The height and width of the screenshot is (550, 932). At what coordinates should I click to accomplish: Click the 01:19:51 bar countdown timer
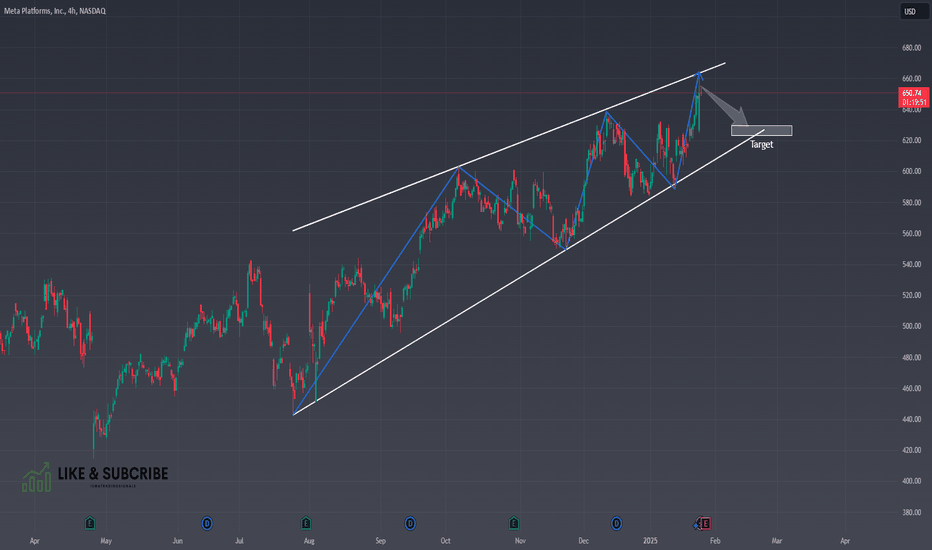click(x=913, y=102)
